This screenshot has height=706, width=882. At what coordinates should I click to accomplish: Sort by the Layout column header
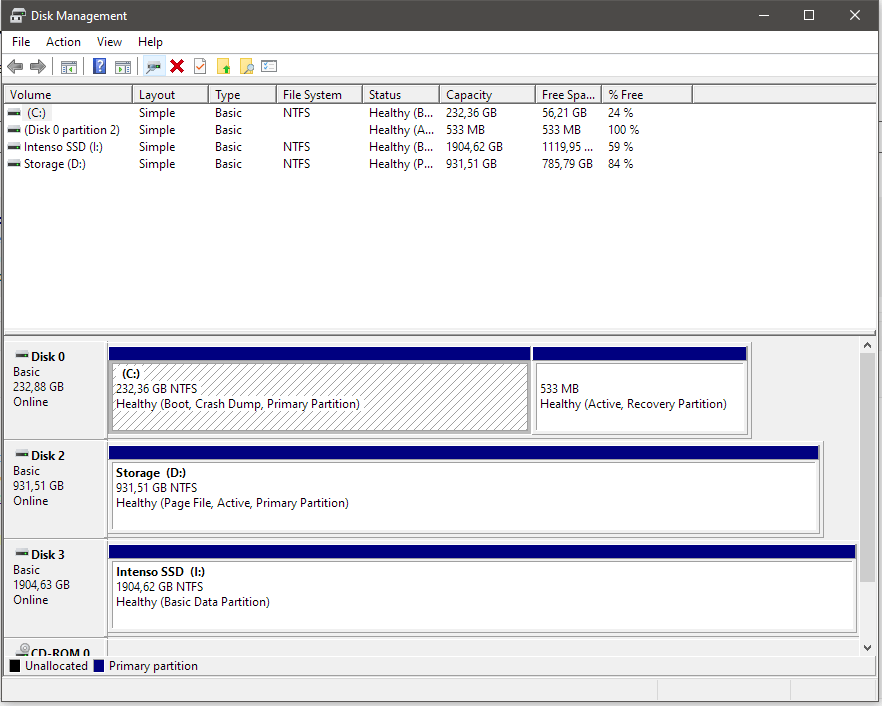170,95
